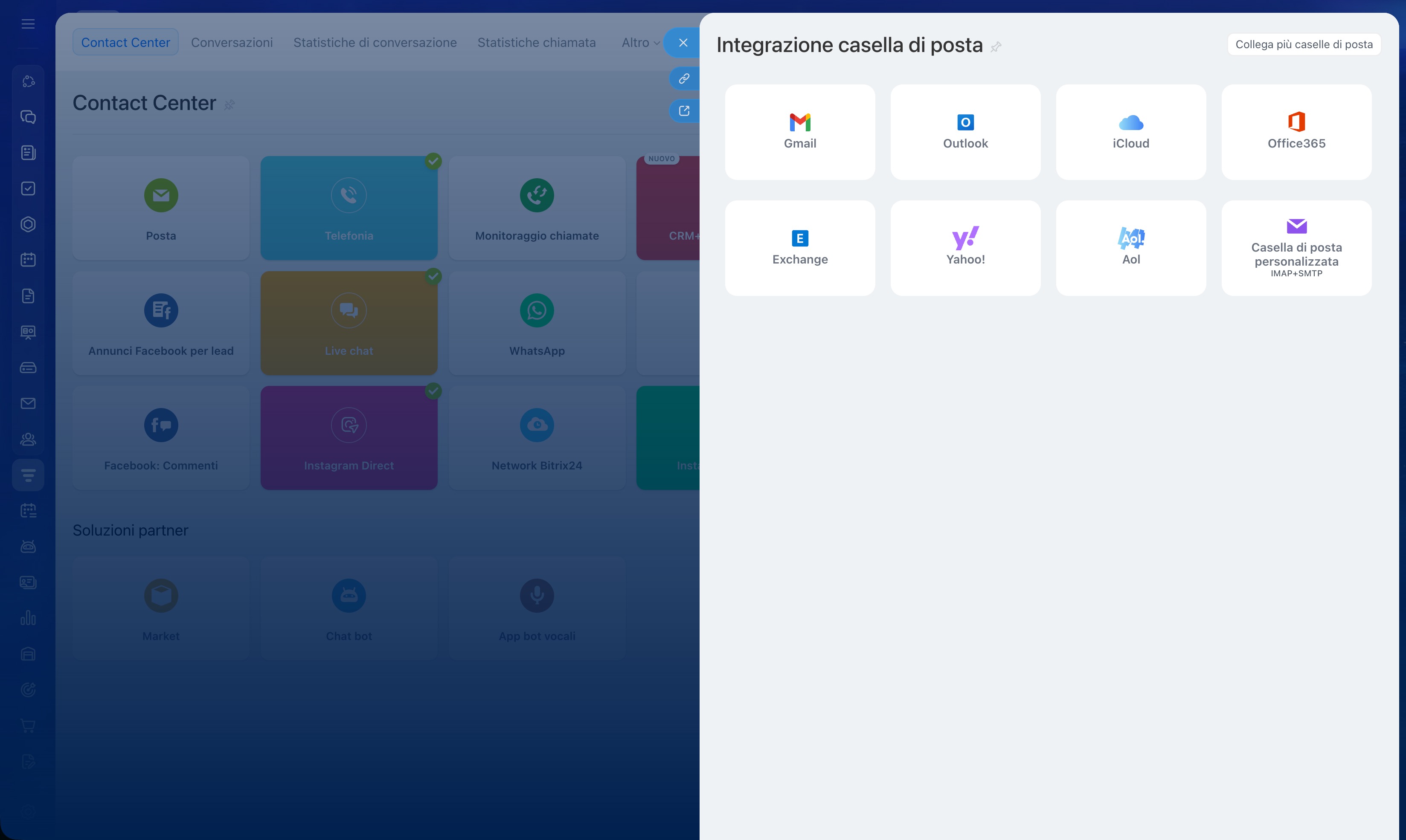Open Statistiche chiamata tab
1406x840 pixels.
[536, 43]
